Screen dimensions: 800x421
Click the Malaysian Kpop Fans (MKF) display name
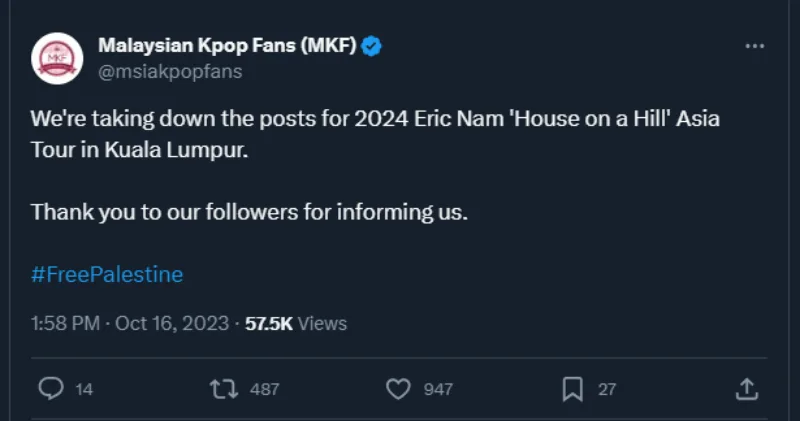click(x=227, y=47)
